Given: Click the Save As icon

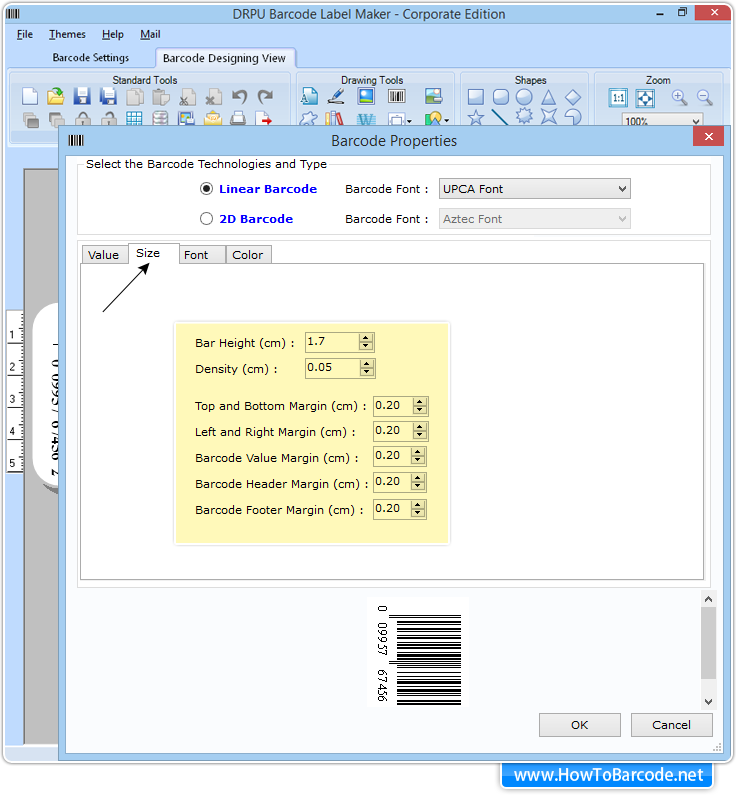Looking at the screenshot, I should (108, 96).
